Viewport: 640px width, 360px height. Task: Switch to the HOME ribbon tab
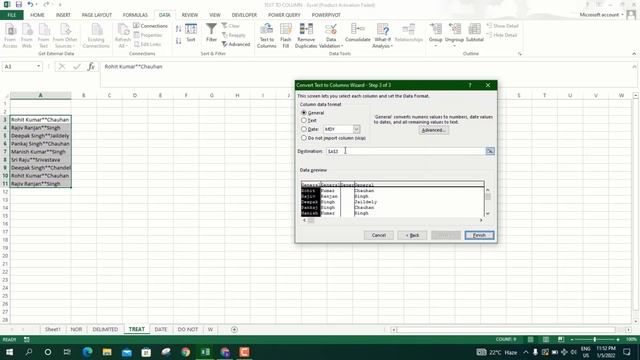click(37, 15)
